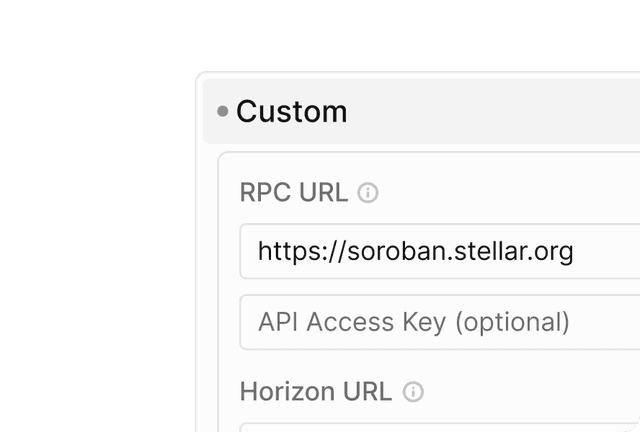The width and height of the screenshot is (640, 432).
Task: Focus the RPC URL input field
Action: (440, 251)
